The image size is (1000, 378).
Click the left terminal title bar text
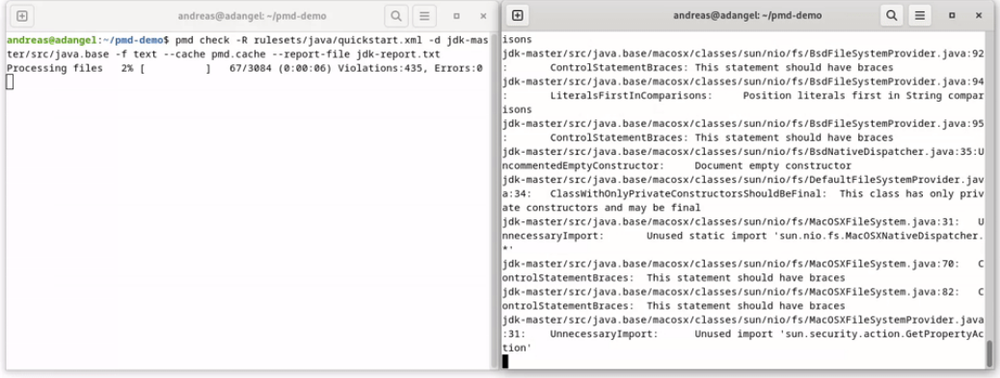point(252,16)
